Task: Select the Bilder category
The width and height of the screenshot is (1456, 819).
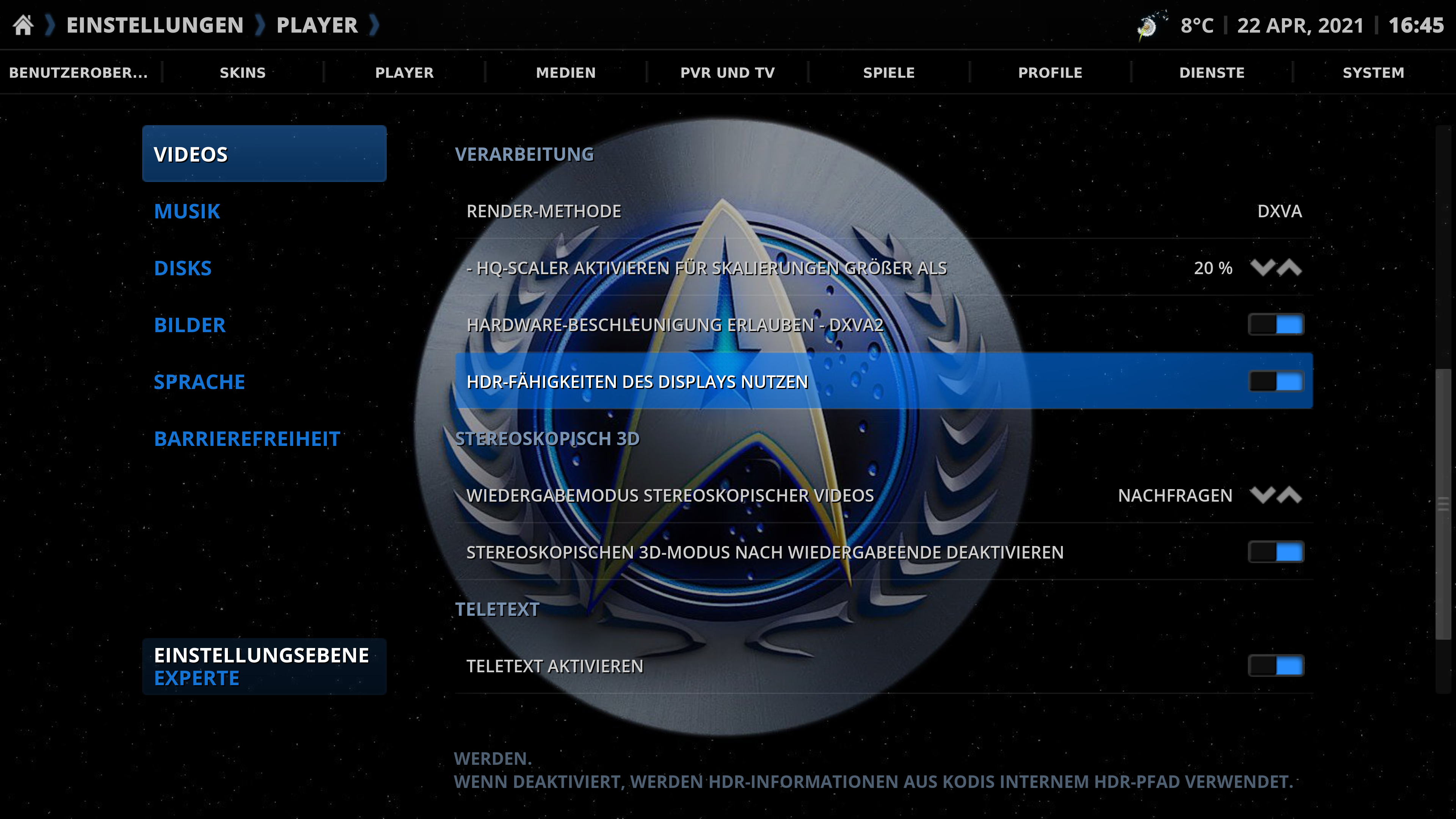Action: tap(264, 325)
